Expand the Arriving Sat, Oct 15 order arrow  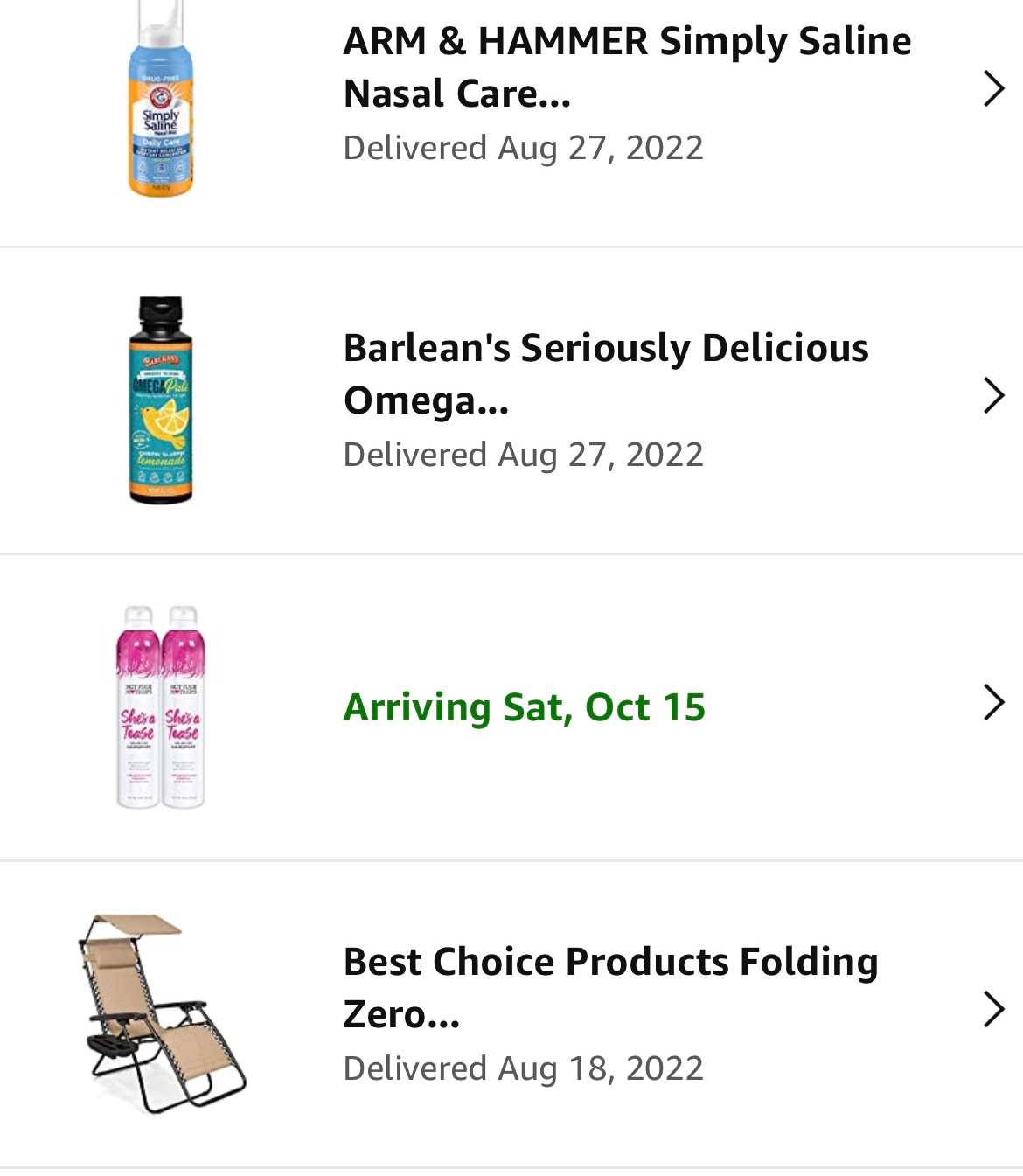coord(993,702)
